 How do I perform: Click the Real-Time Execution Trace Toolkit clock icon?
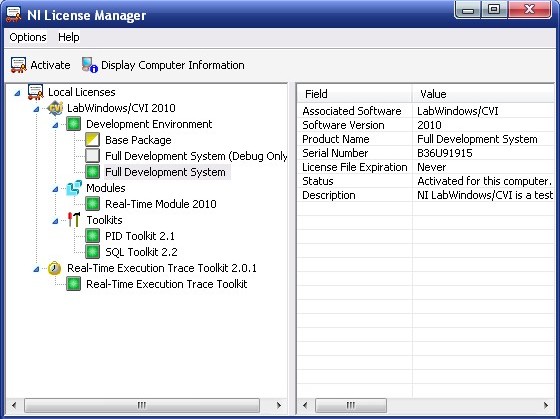[55, 268]
